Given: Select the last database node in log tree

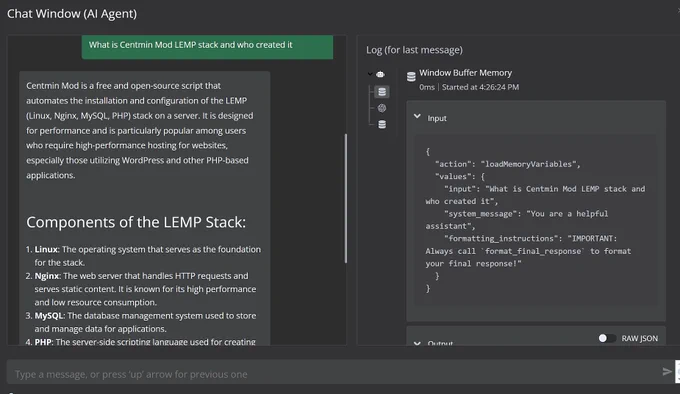Looking at the screenshot, I should tap(382, 124).
